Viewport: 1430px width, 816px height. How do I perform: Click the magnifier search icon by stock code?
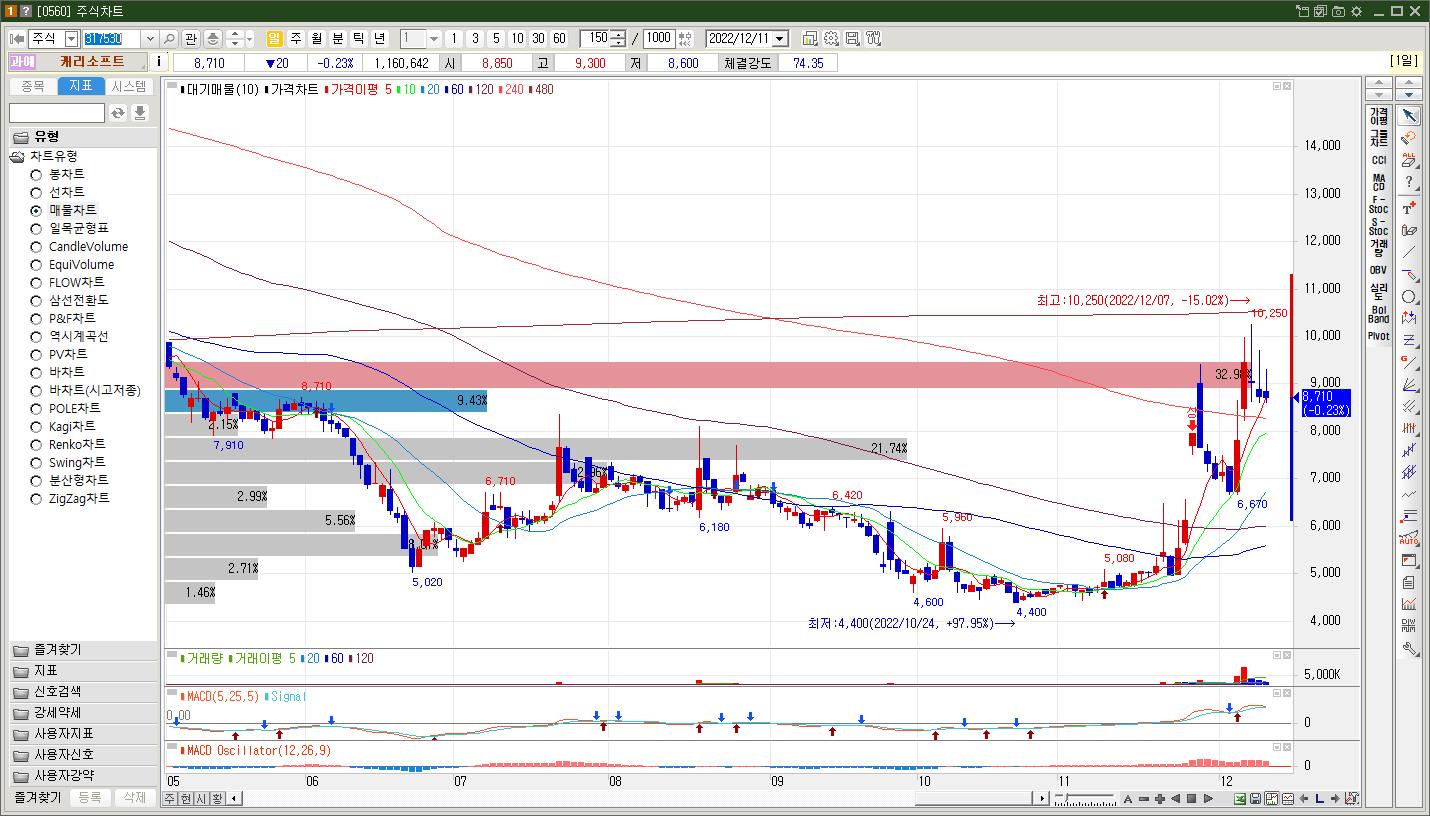[169, 38]
